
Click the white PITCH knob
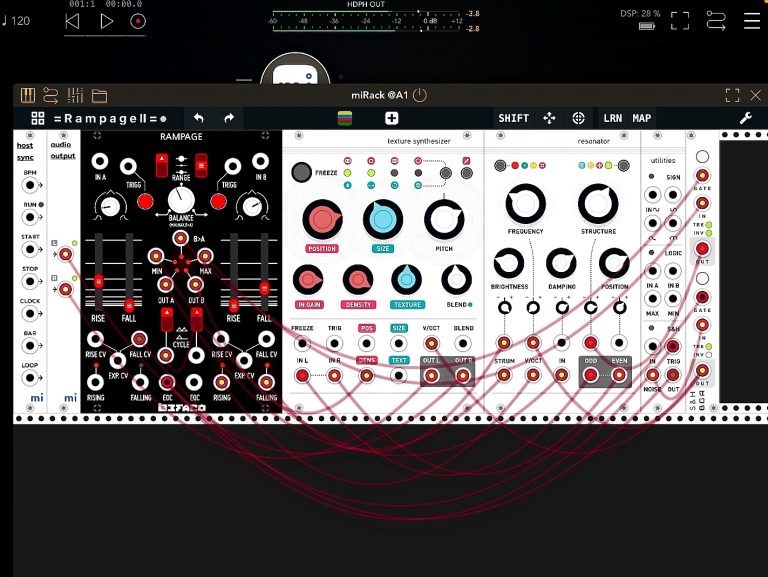tap(444, 219)
